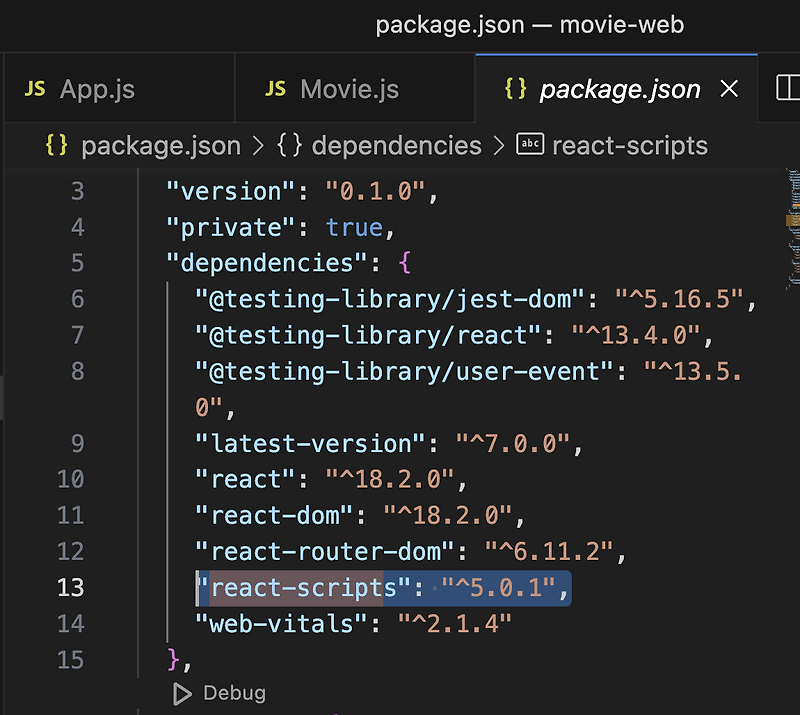Open the dependencies breadcrumb segment

point(396,146)
